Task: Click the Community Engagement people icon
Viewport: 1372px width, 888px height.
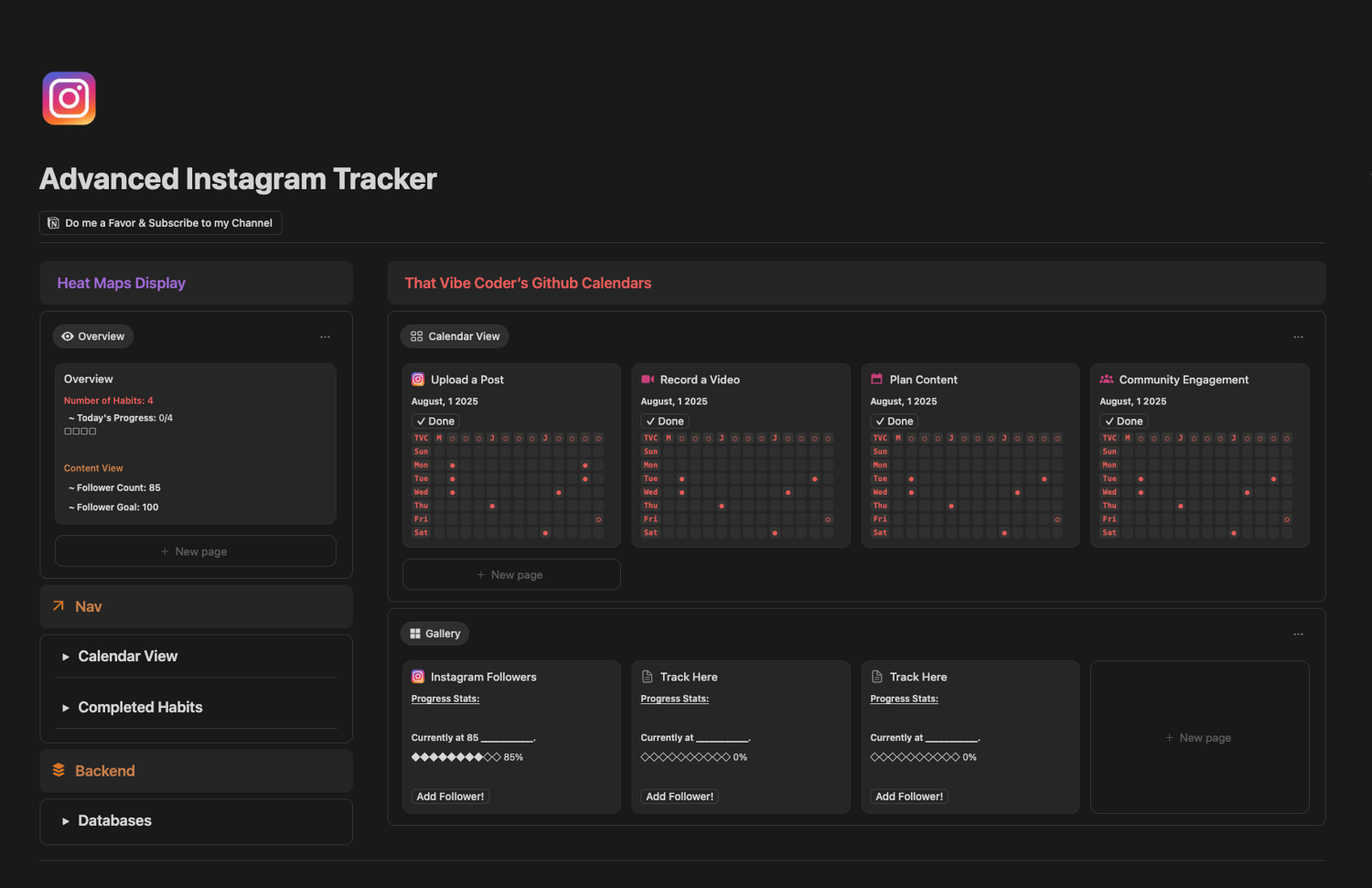Action: tap(1107, 380)
